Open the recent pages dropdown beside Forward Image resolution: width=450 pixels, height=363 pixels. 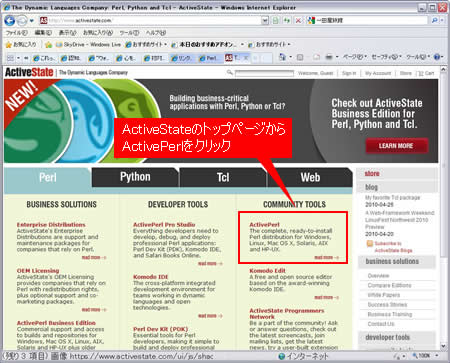[32, 21]
